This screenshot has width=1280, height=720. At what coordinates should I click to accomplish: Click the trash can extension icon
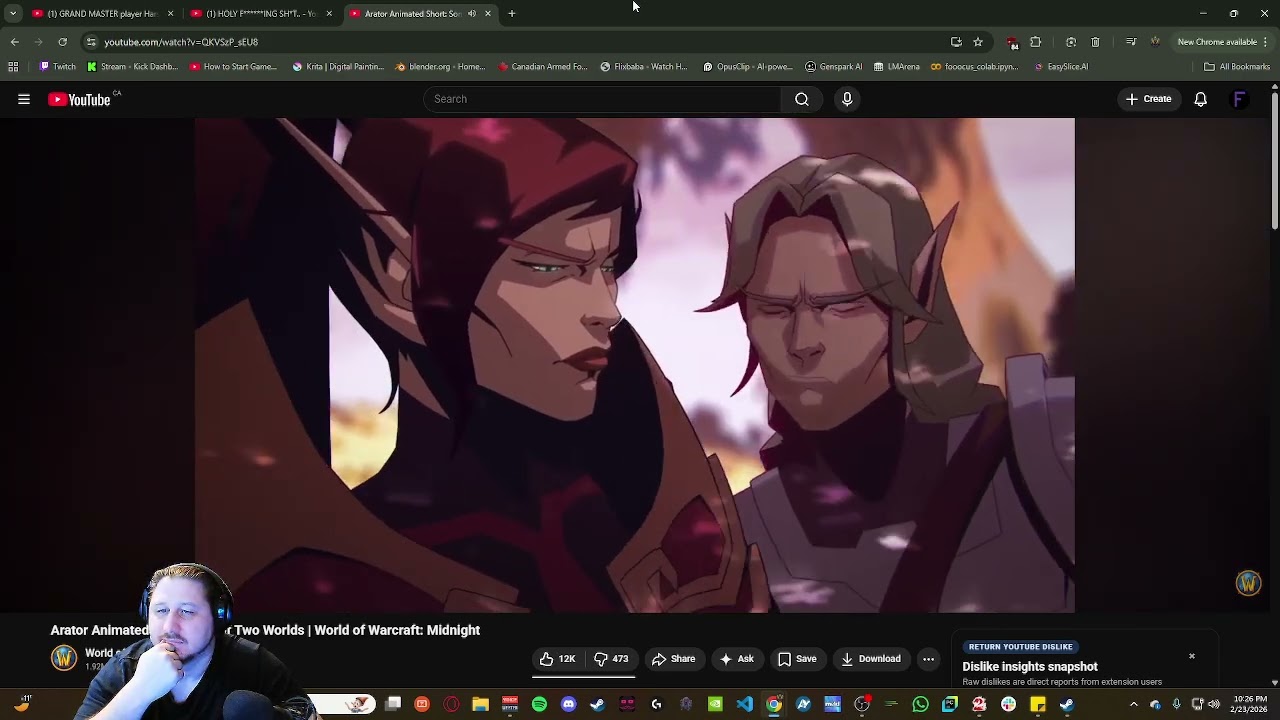pos(1095,42)
